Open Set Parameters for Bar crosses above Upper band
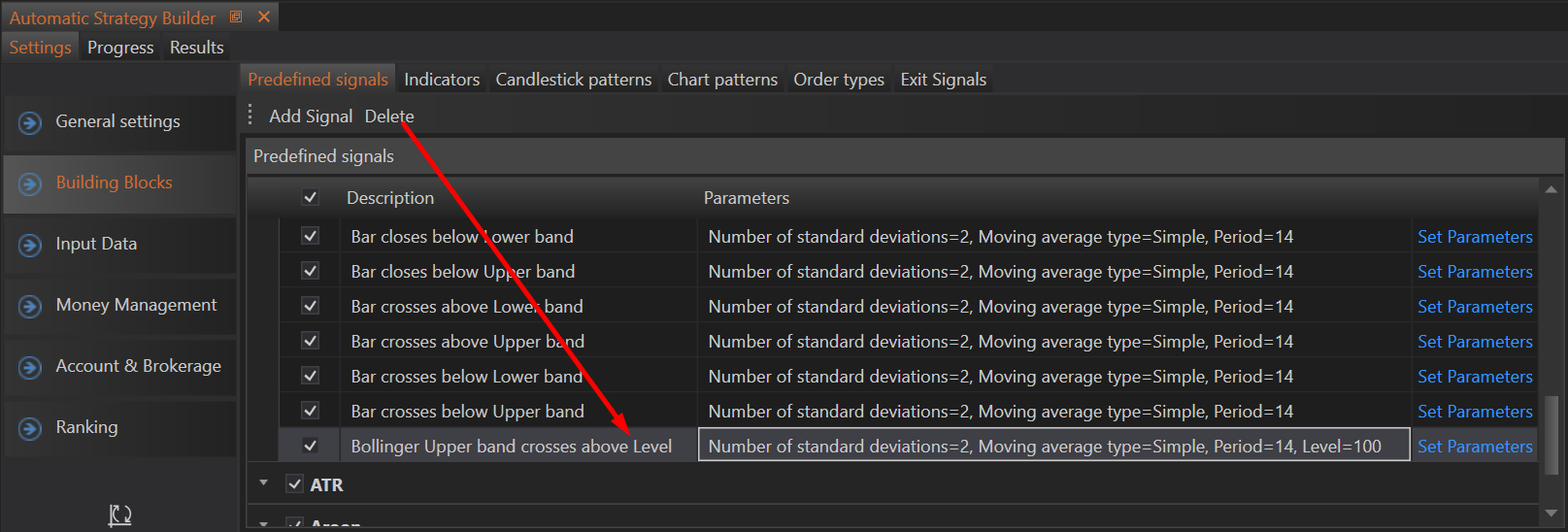Screen dimensions: 1568x532 pyautogui.click(x=1474, y=342)
